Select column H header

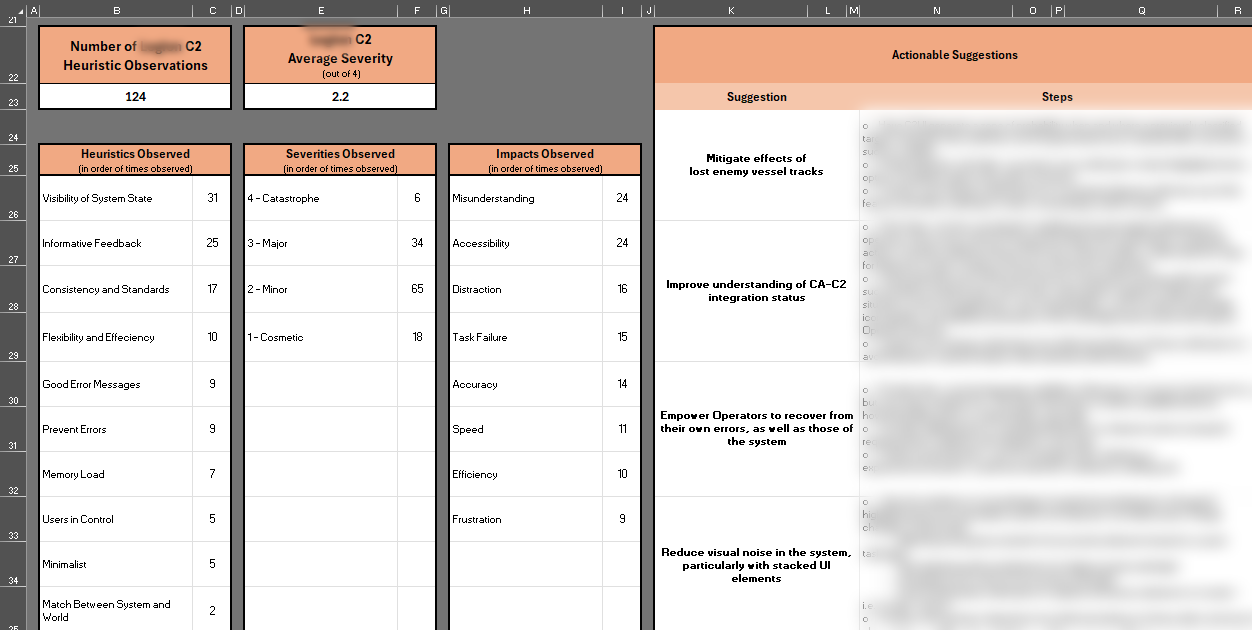click(526, 10)
